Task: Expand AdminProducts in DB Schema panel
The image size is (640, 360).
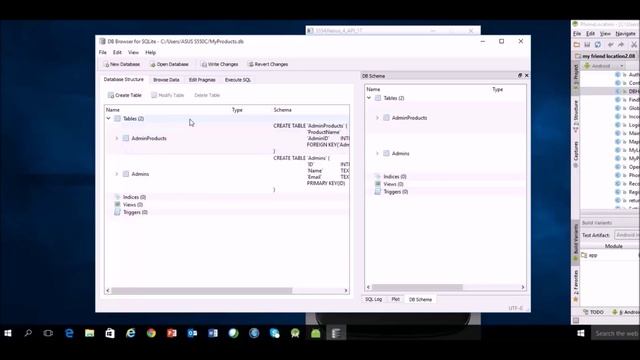Action: coord(377,118)
